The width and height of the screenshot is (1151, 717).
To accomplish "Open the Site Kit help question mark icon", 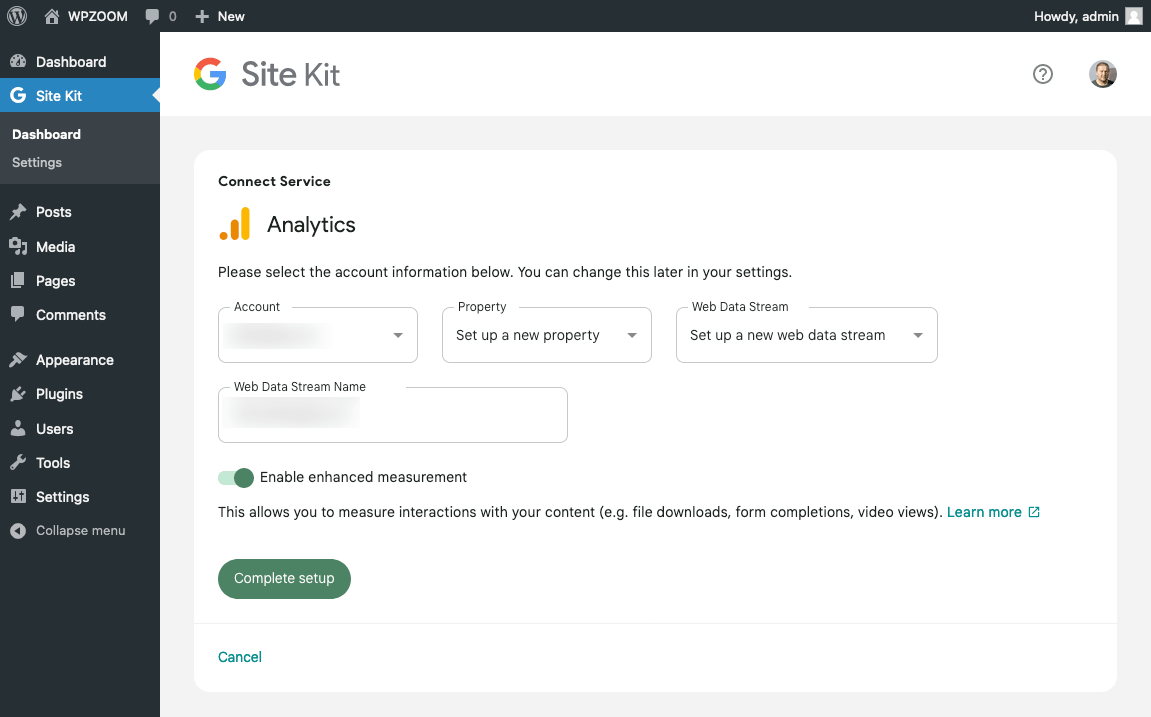I will point(1042,74).
